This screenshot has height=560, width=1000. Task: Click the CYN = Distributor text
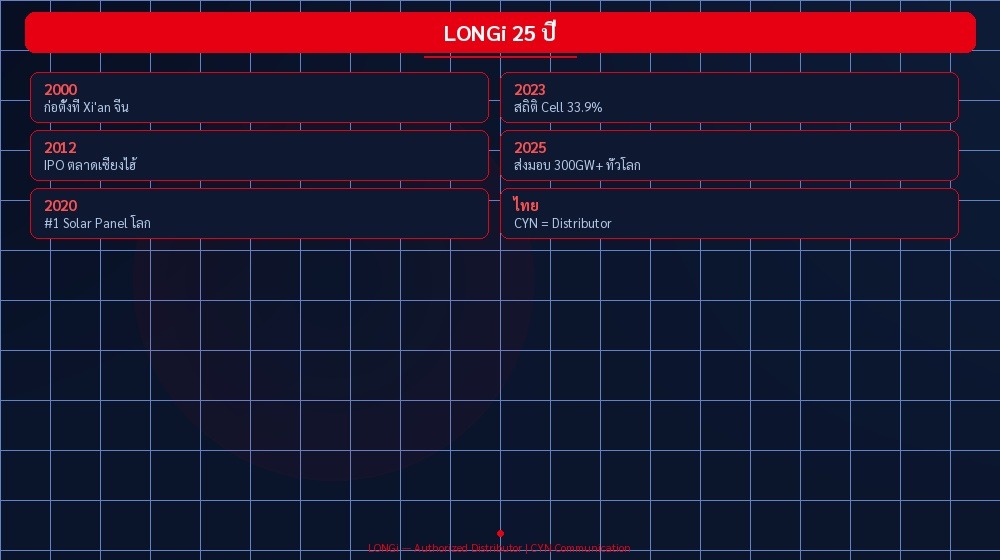(x=562, y=223)
